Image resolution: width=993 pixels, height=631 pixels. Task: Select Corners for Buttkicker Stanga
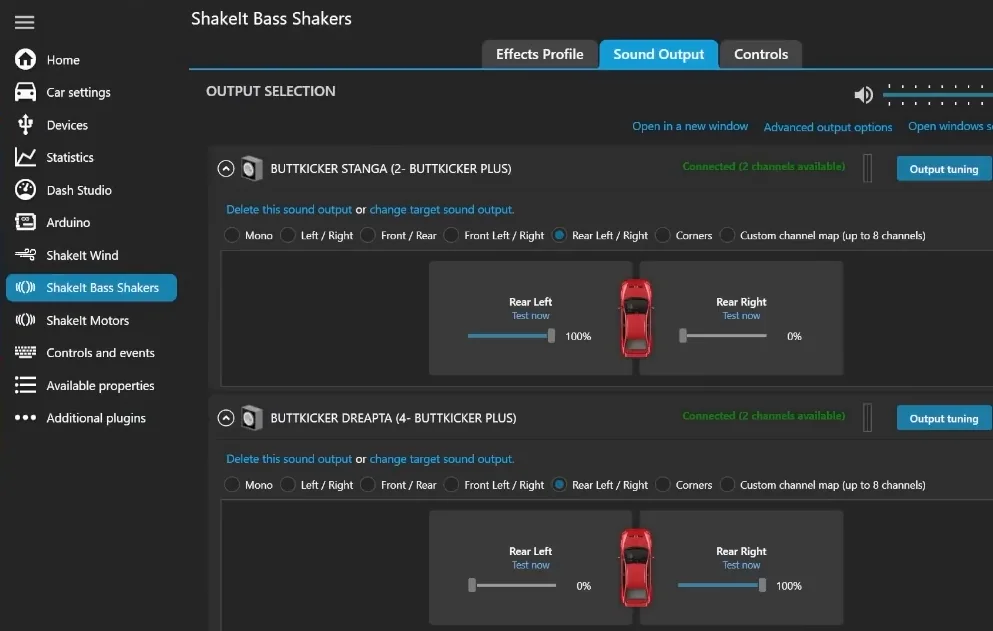[684, 235]
